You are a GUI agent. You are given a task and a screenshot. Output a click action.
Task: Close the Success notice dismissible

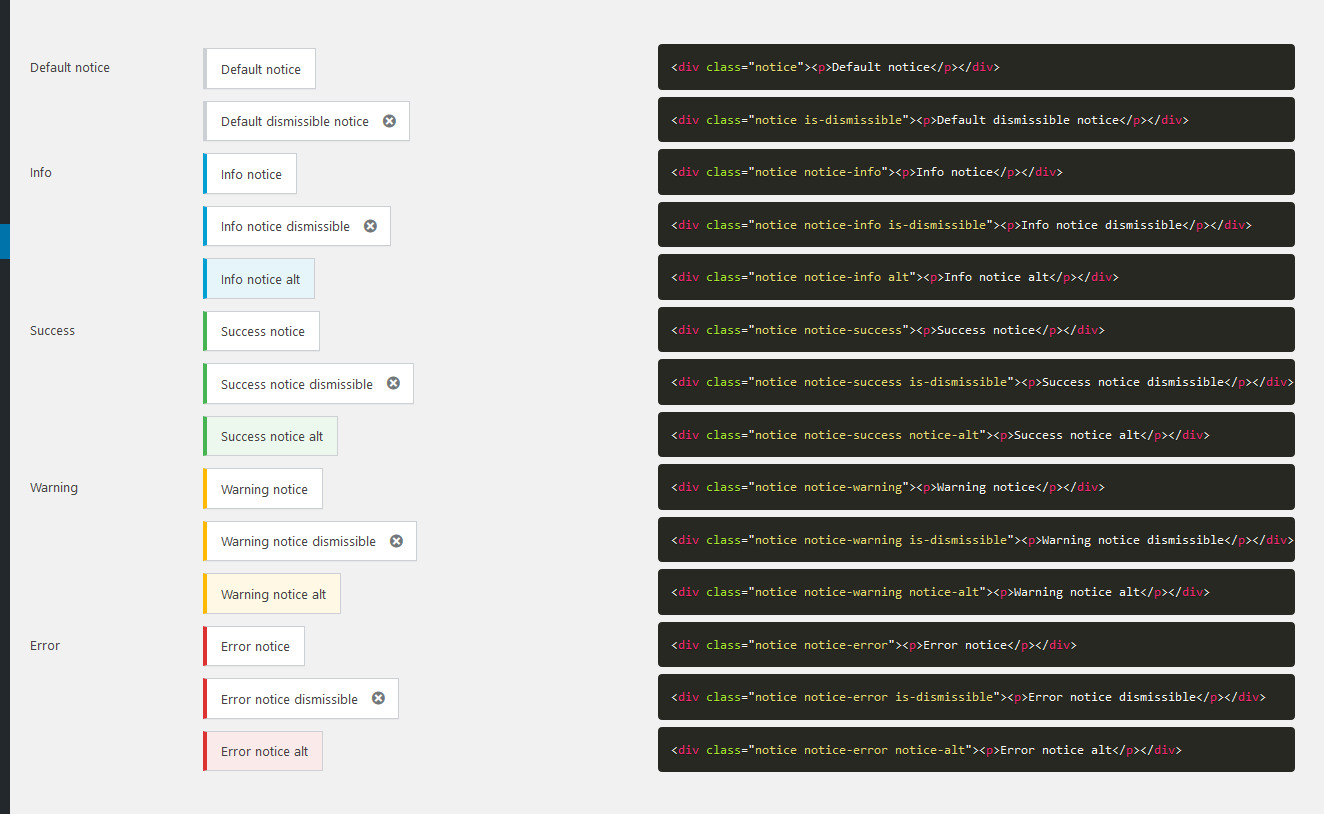[393, 383]
